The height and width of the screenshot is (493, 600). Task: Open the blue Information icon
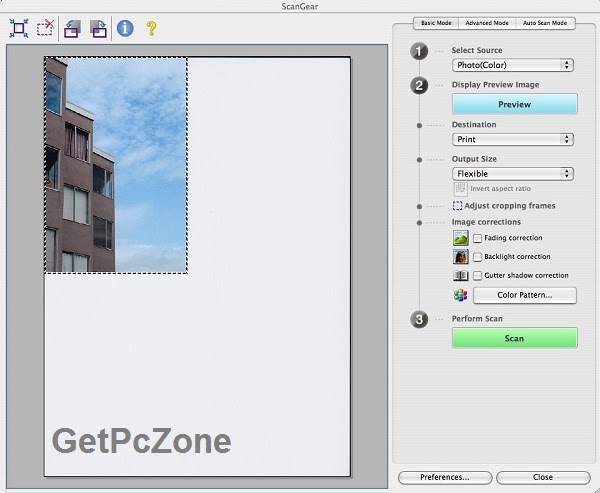[125, 28]
